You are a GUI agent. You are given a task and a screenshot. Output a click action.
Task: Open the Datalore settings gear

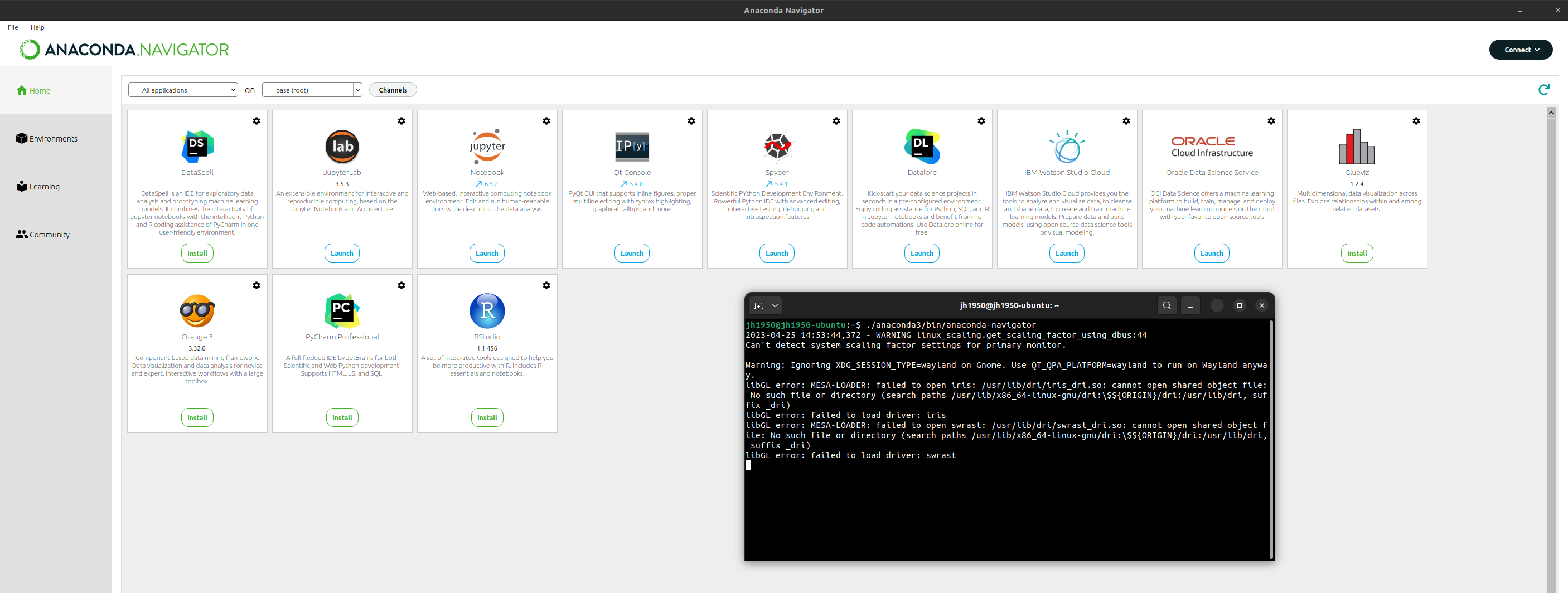981,121
